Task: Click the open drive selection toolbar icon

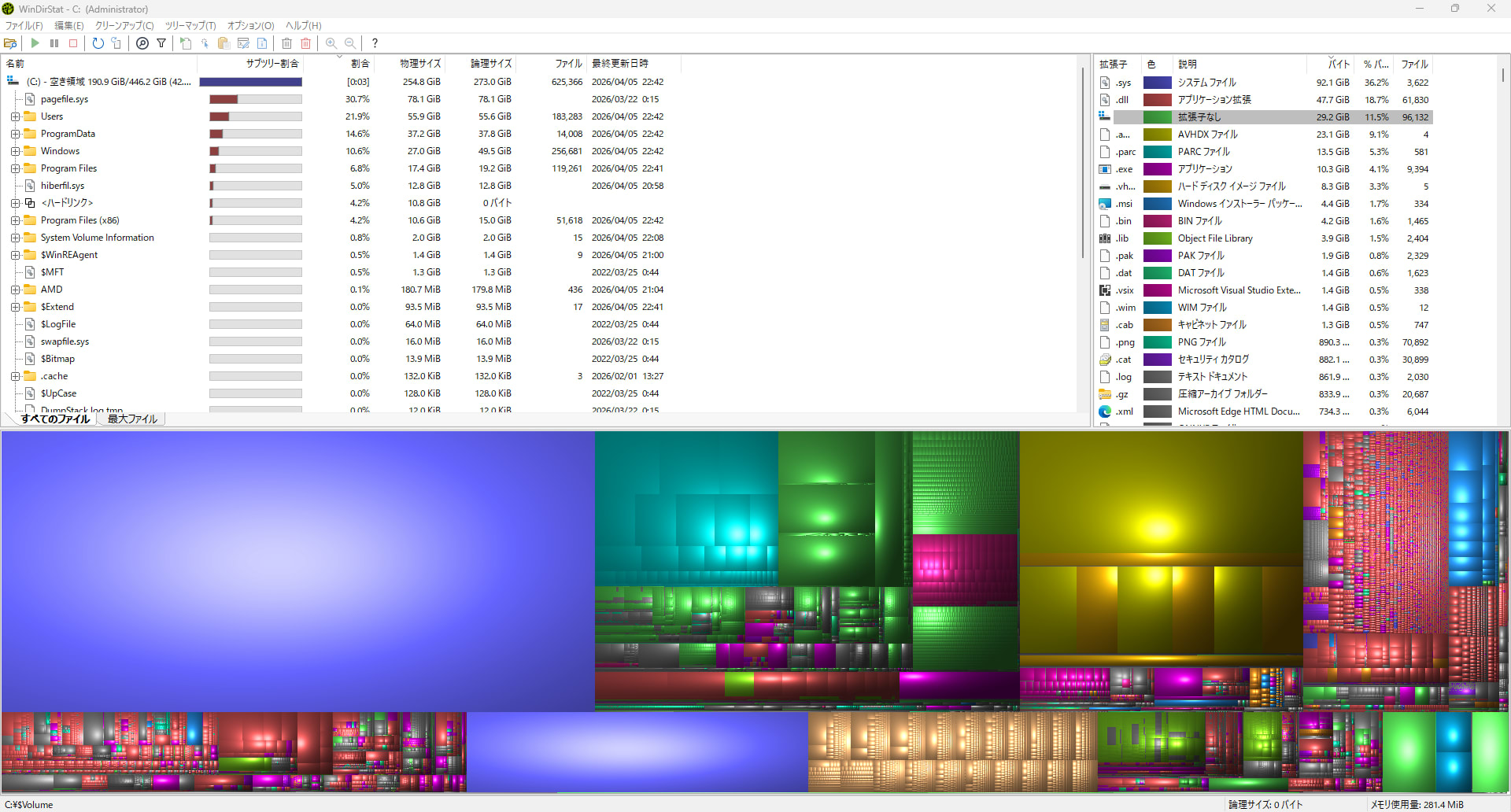Action: pyautogui.click(x=10, y=43)
